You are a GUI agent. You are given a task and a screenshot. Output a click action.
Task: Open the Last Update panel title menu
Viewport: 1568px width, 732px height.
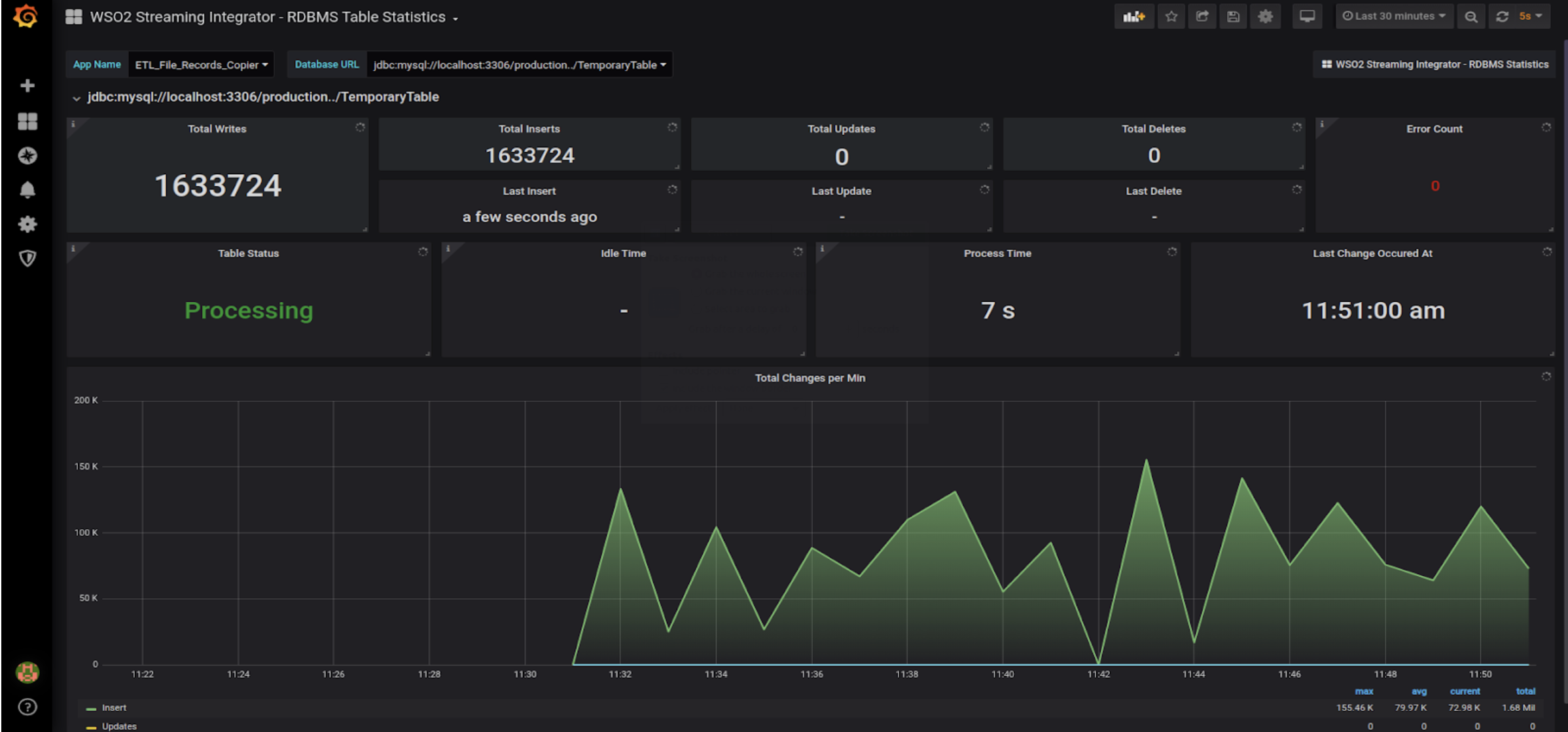pyautogui.click(x=842, y=191)
